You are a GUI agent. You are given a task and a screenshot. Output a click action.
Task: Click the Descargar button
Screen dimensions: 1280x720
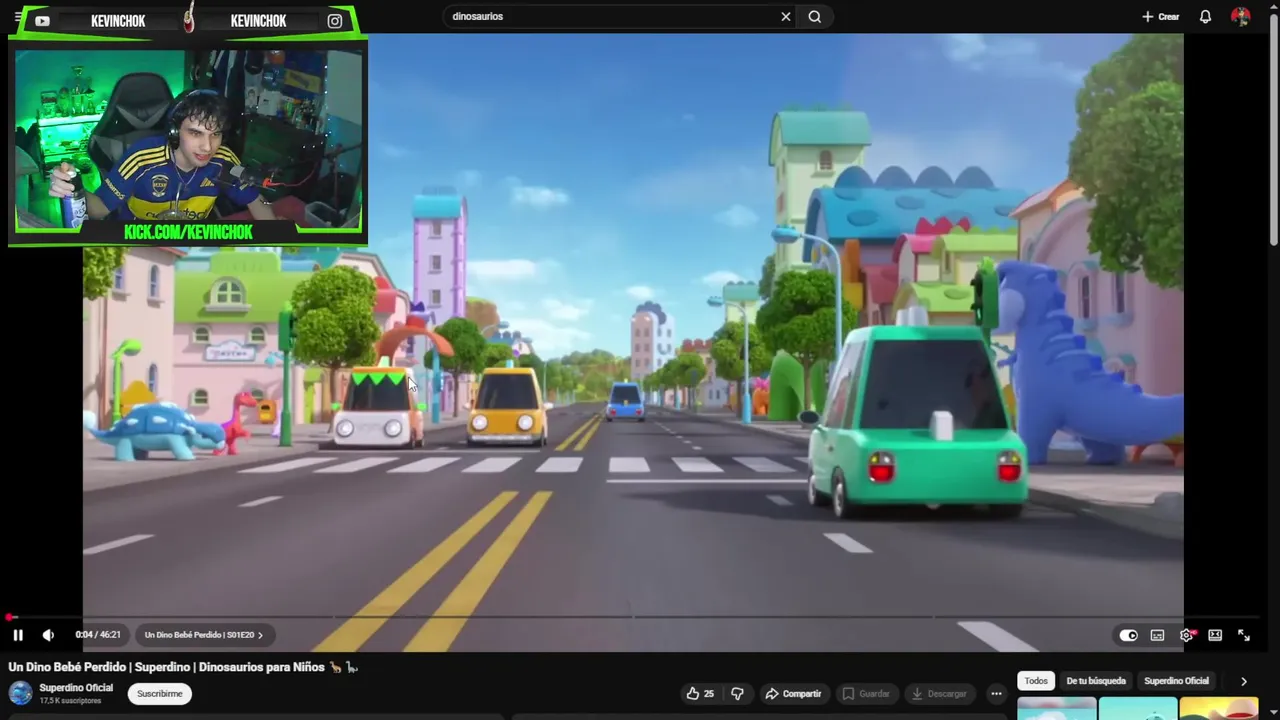(x=938, y=693)
